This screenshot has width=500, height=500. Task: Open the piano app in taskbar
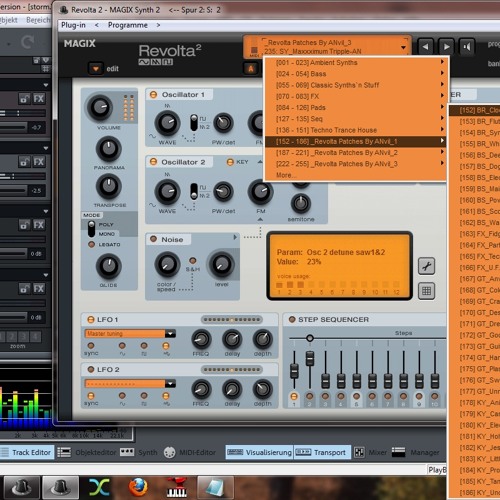coord(177,487)
